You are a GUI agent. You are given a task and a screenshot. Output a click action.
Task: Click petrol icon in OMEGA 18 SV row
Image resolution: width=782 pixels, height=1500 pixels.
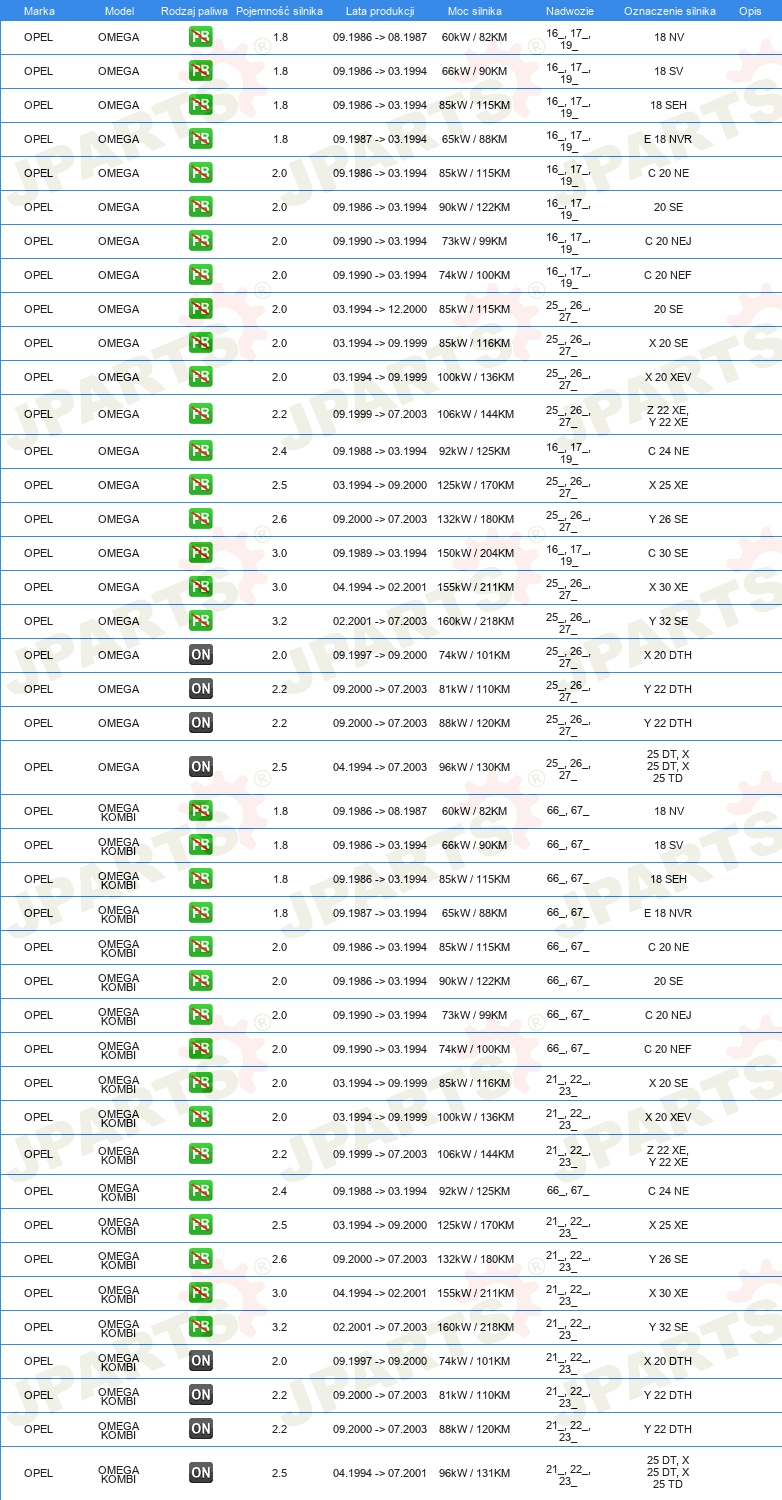tap(201, 72)
